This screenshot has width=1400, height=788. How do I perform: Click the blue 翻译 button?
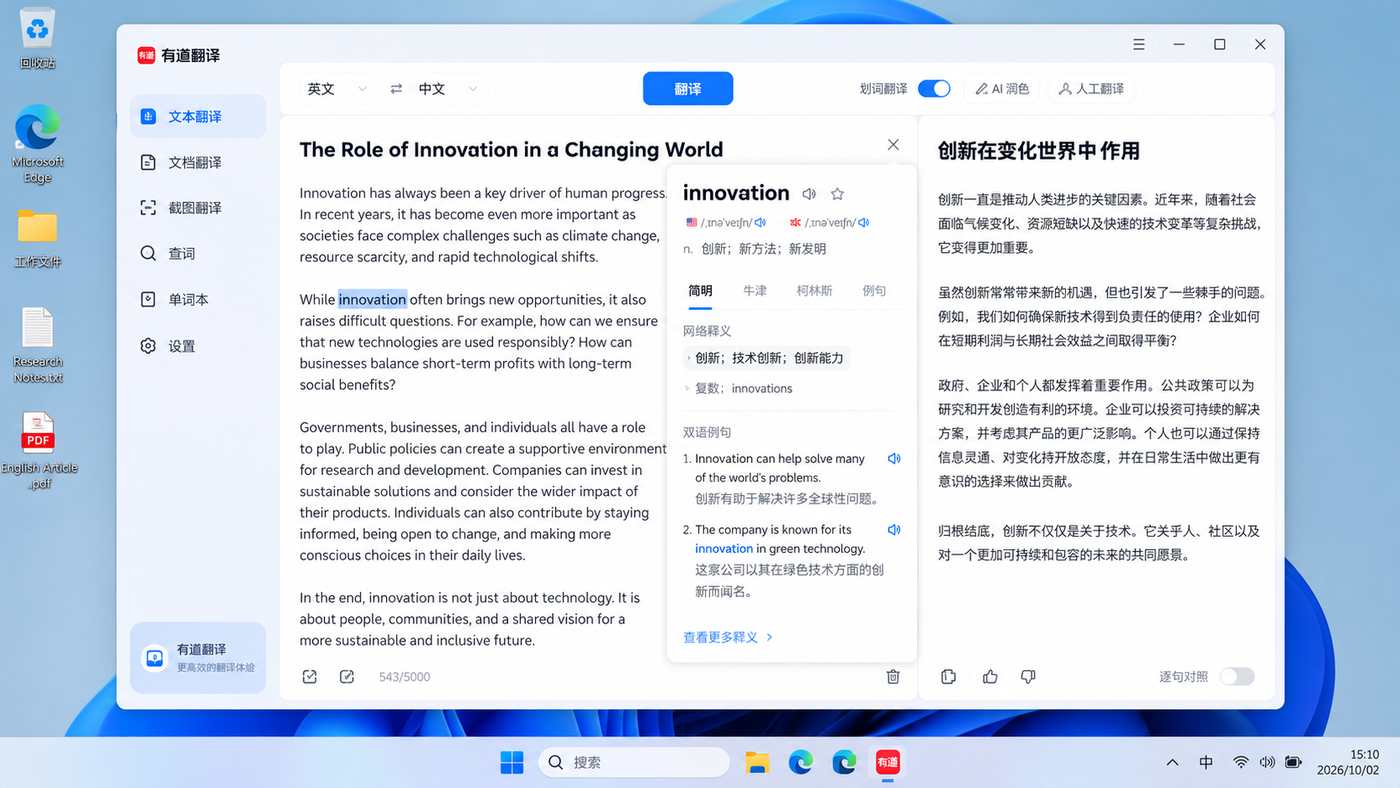688,89
